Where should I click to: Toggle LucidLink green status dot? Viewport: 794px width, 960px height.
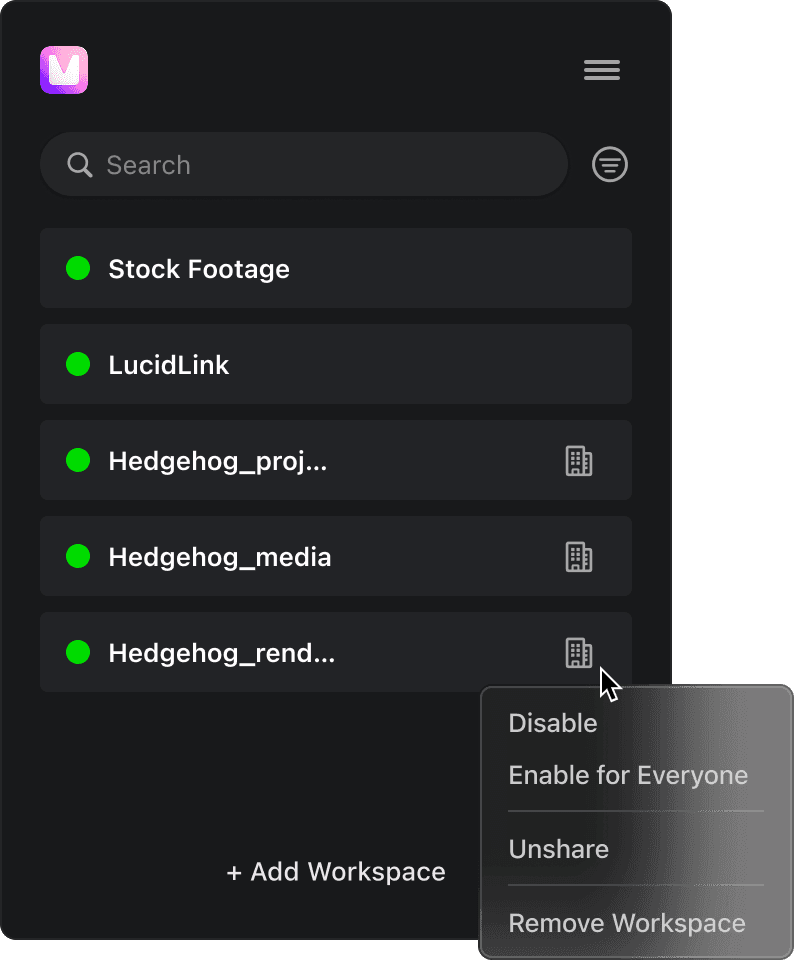[78, 364]
